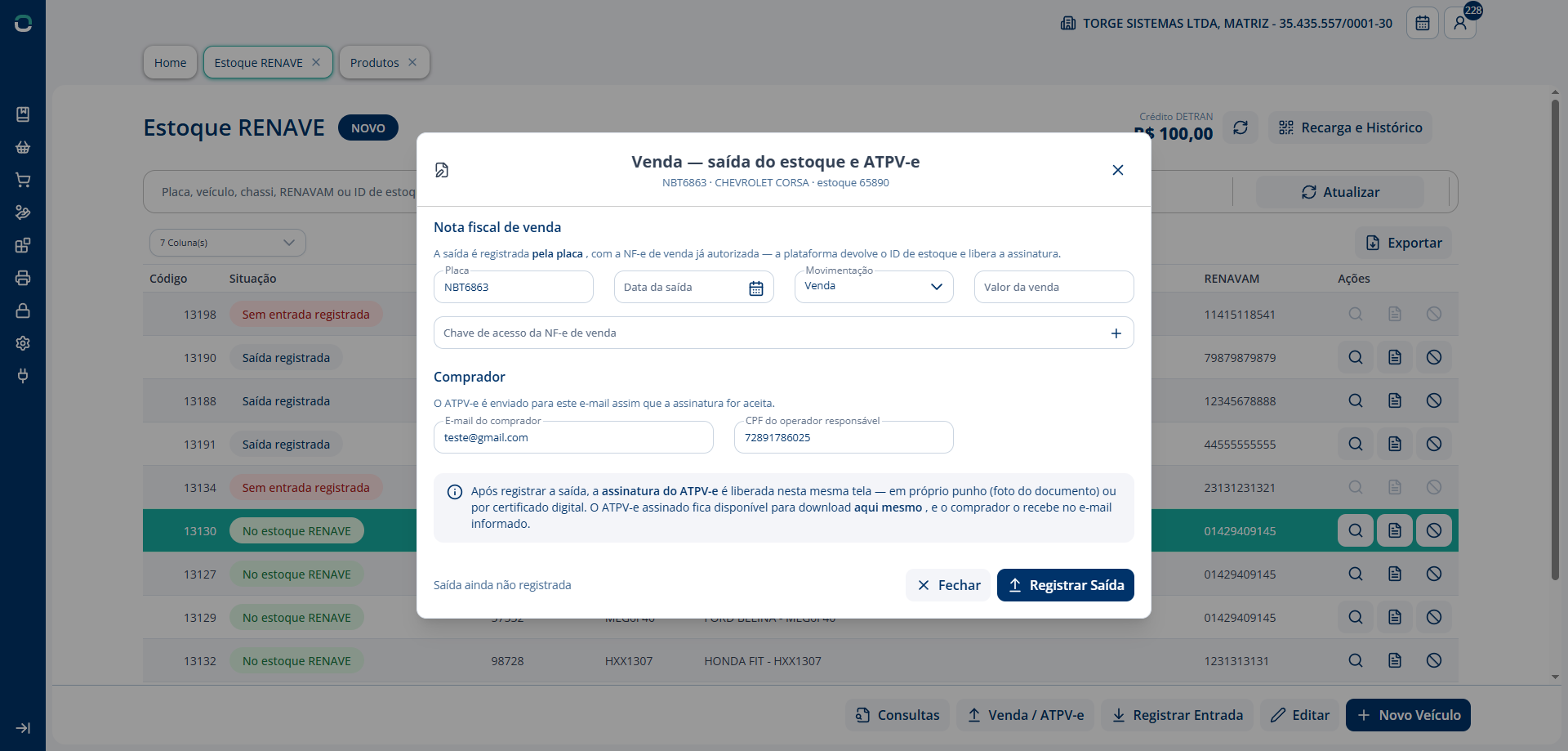Click the Situação column header
Image resolution: width=1568 pixels, height=751 pixels.
252,279
